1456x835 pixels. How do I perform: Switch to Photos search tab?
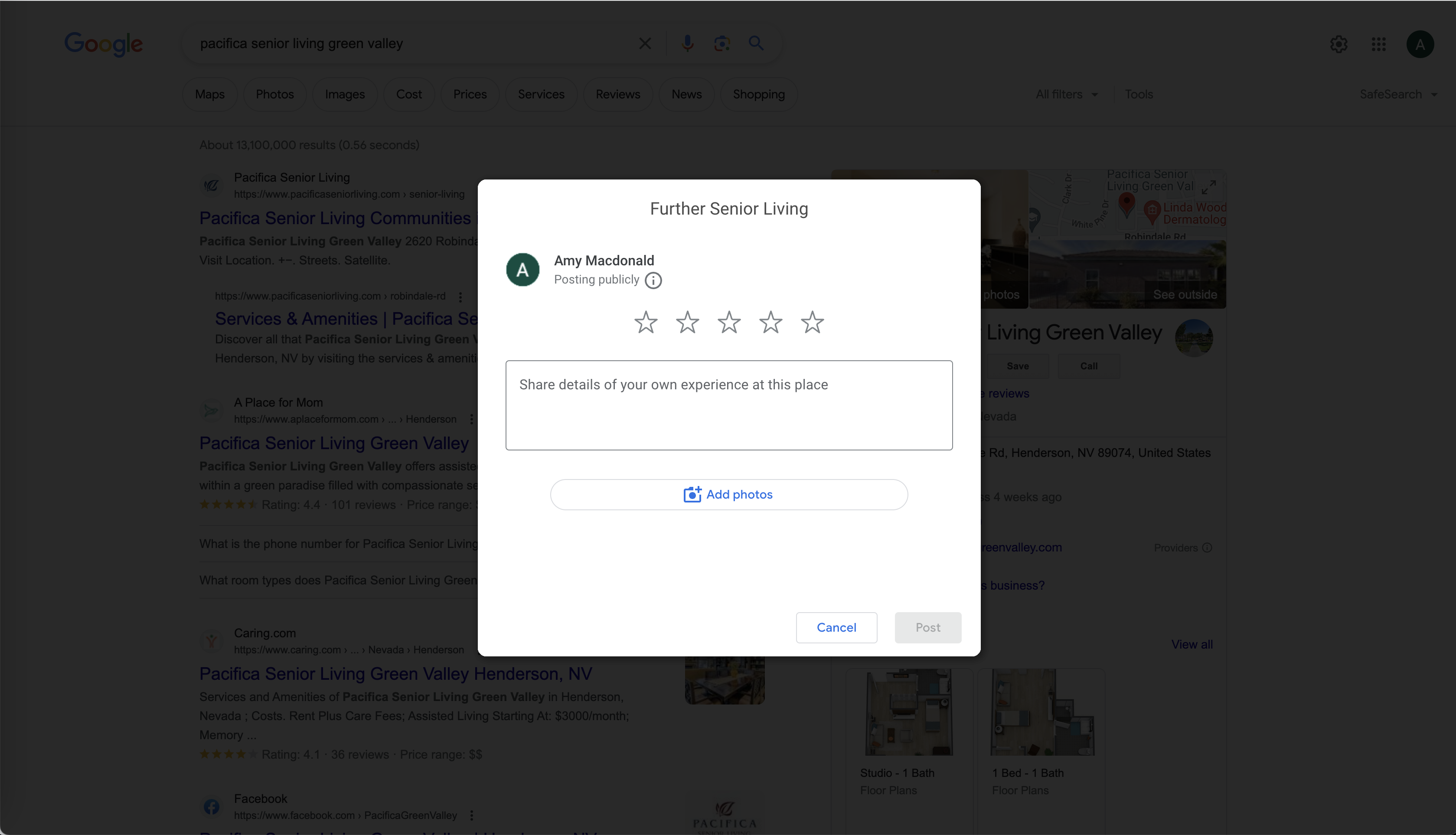coord(275,94)
